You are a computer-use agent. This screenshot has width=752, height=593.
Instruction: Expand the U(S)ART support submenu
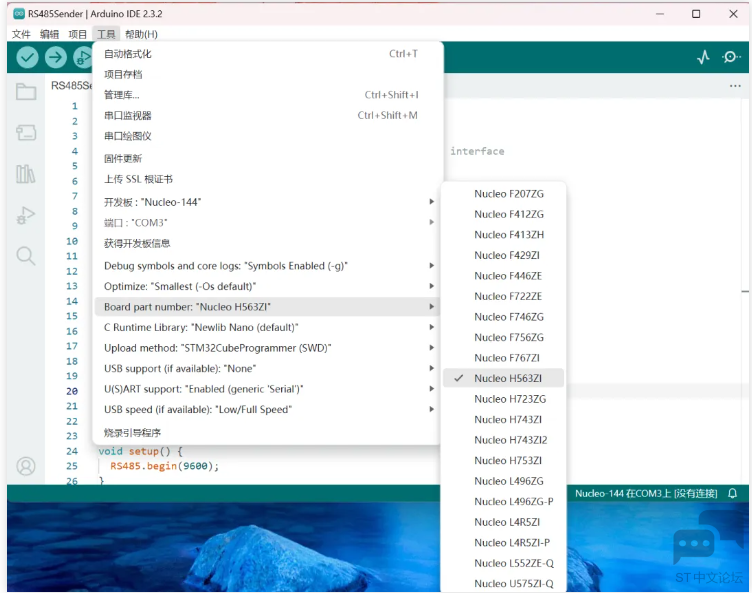click(x=267, y=389)
